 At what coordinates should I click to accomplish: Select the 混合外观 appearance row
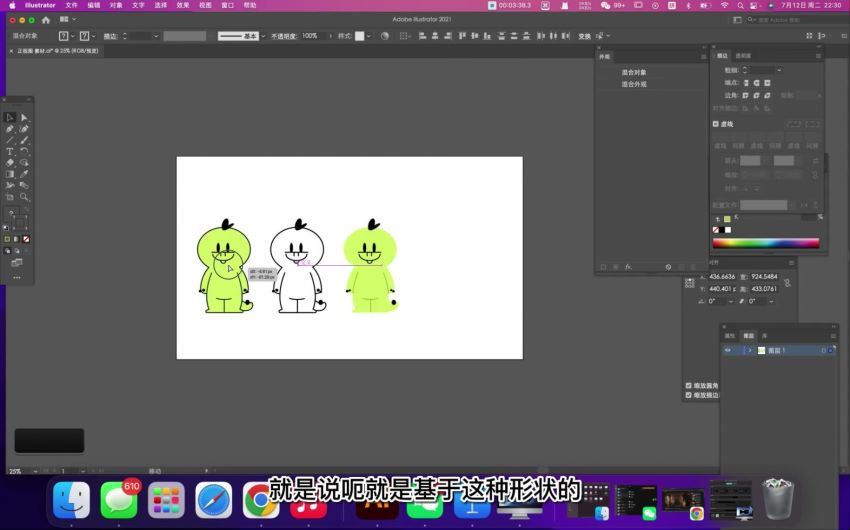[634, 84]
